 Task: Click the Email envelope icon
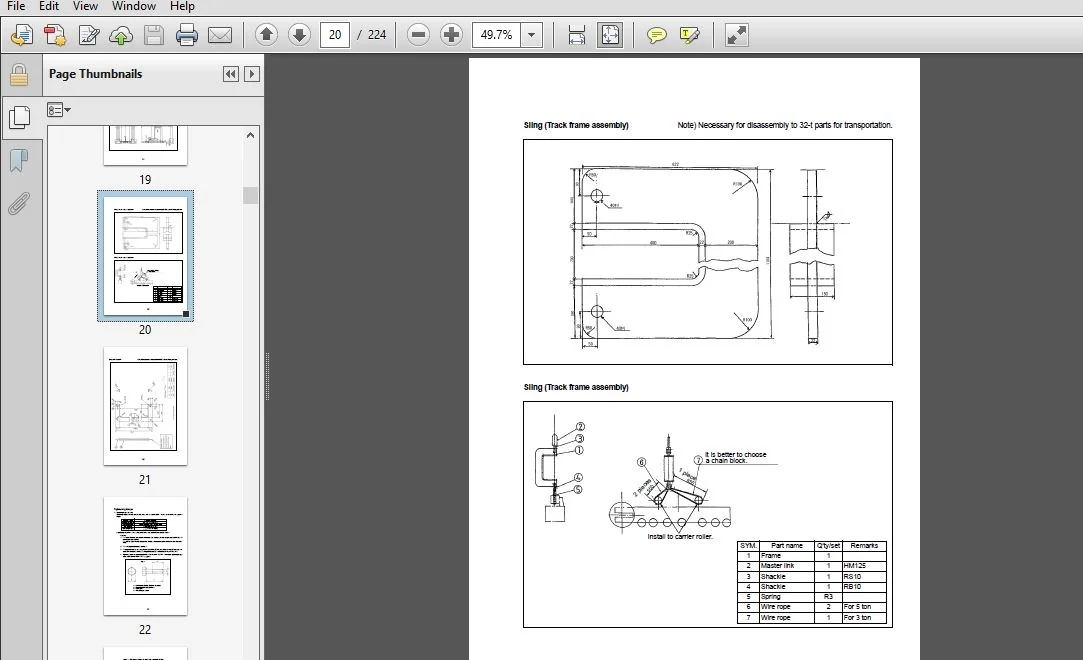[x=220, y=35]
